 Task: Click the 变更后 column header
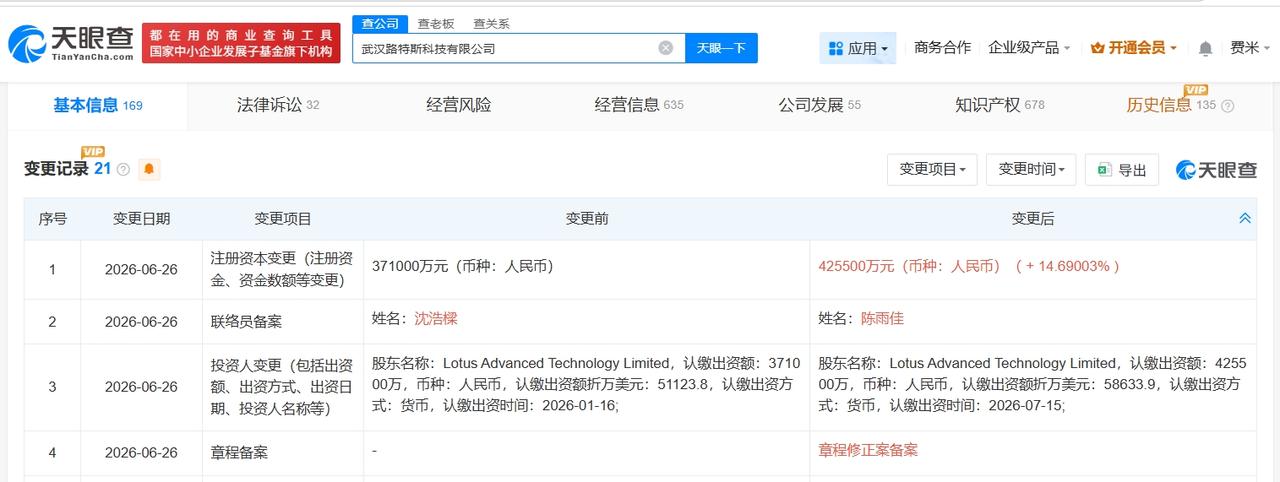(x=1033, y=219)
